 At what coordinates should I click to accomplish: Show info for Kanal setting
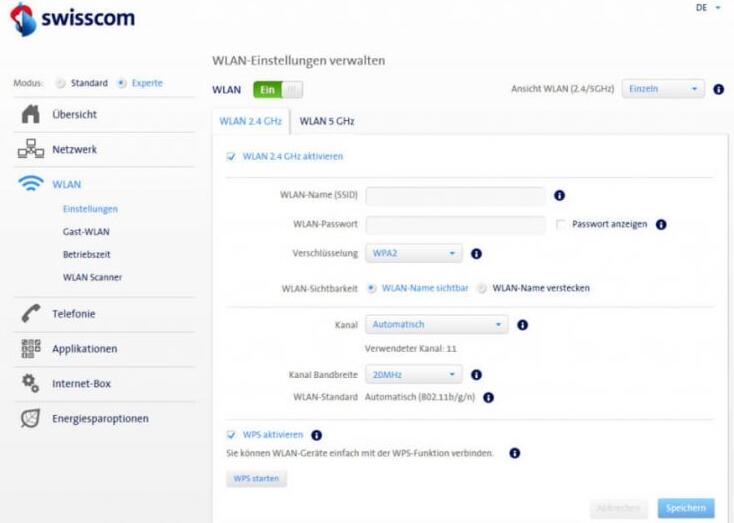522,324
